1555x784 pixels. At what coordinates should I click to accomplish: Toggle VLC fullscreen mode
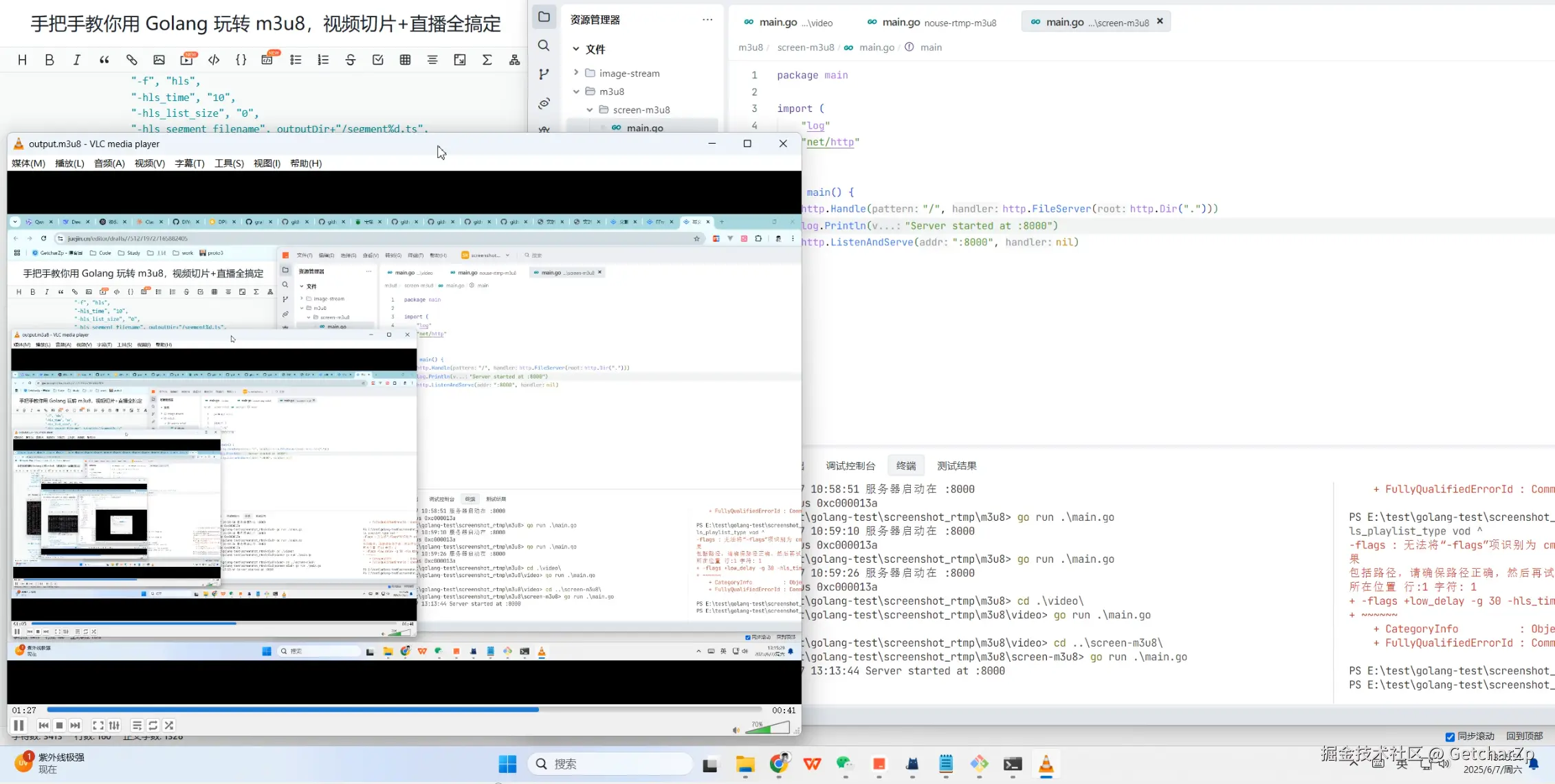[98, 725]
